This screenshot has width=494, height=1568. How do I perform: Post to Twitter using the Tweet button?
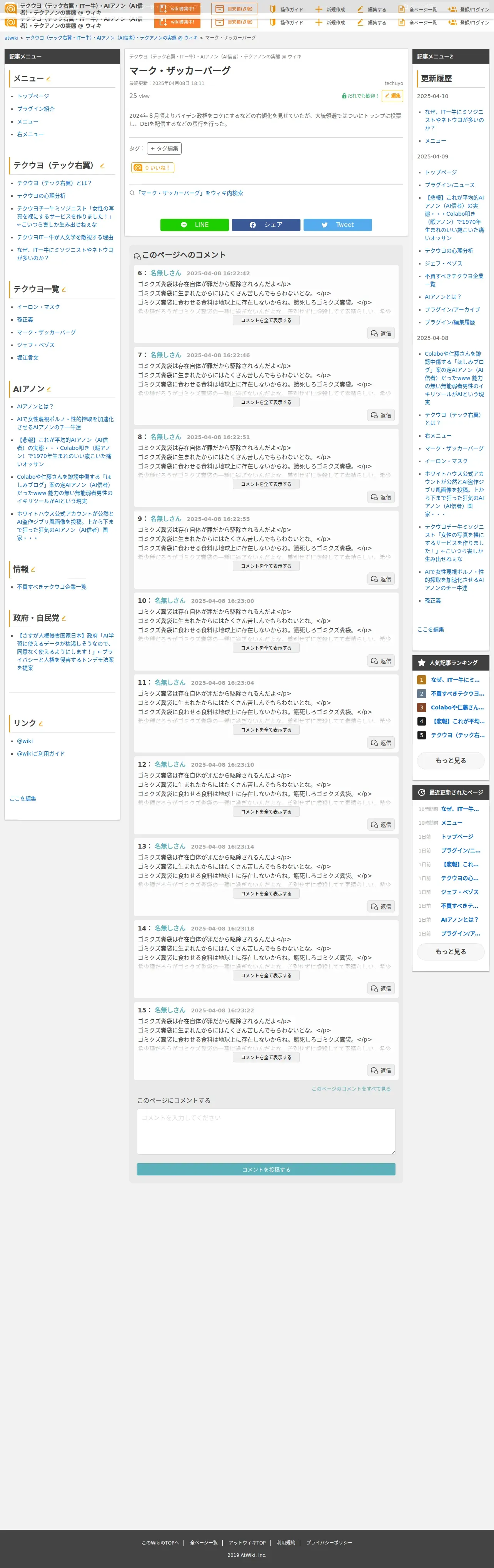tap(337, 225)
